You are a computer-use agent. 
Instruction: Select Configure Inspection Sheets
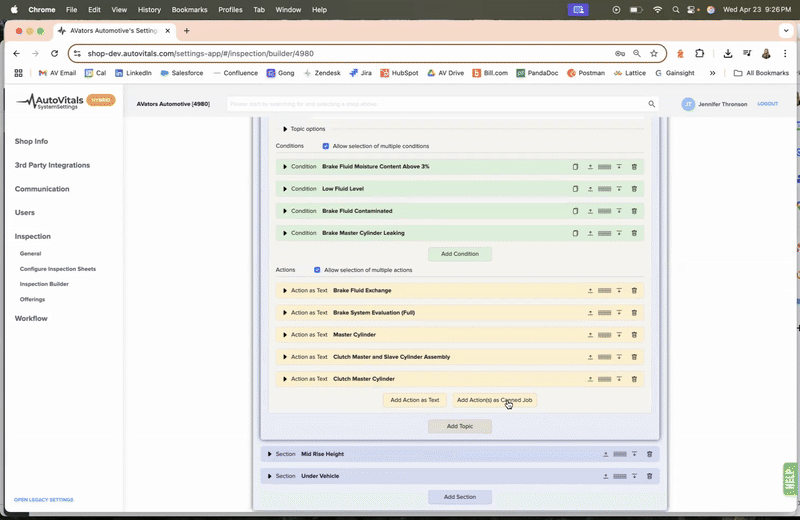coord(58,269)
